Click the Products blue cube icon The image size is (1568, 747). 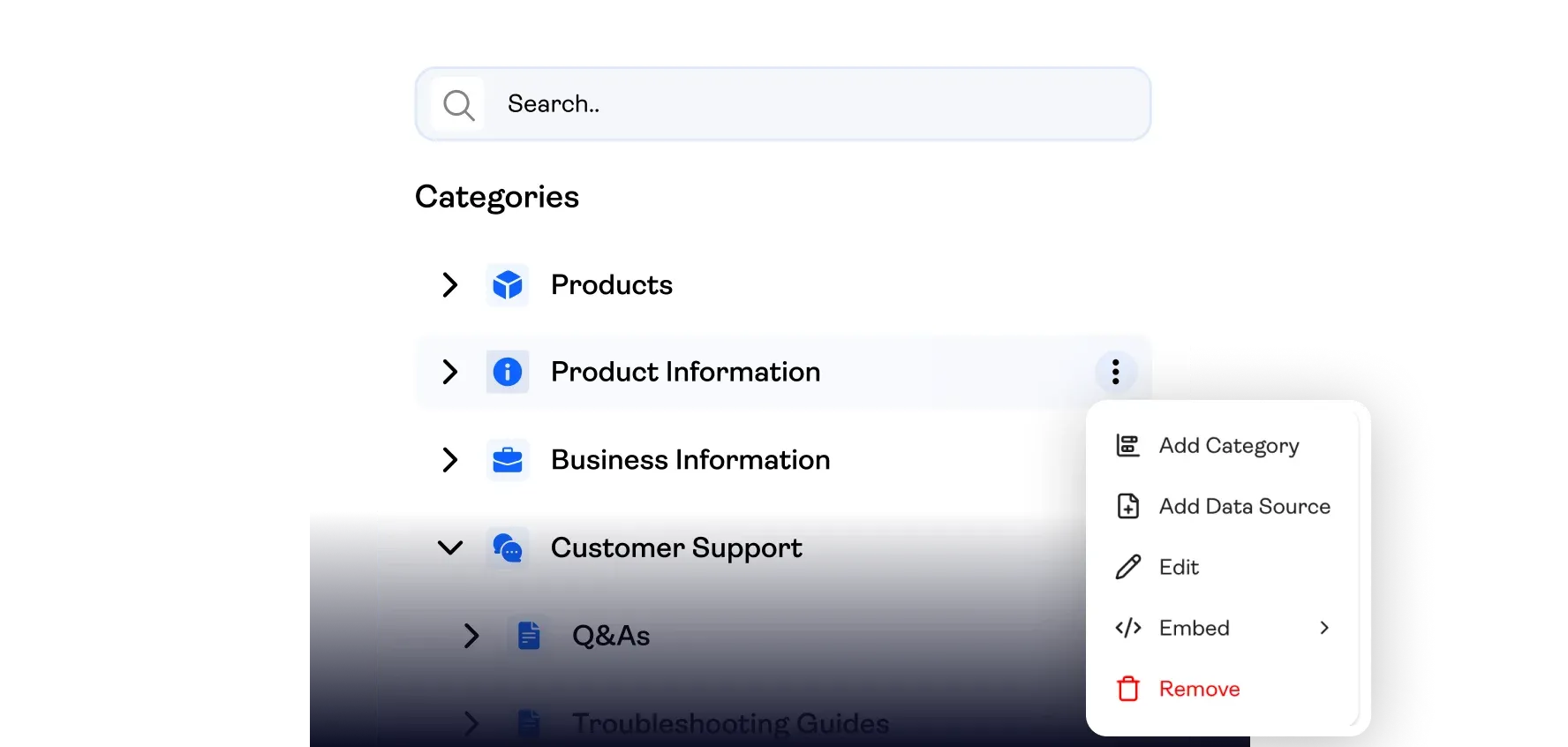508,285
